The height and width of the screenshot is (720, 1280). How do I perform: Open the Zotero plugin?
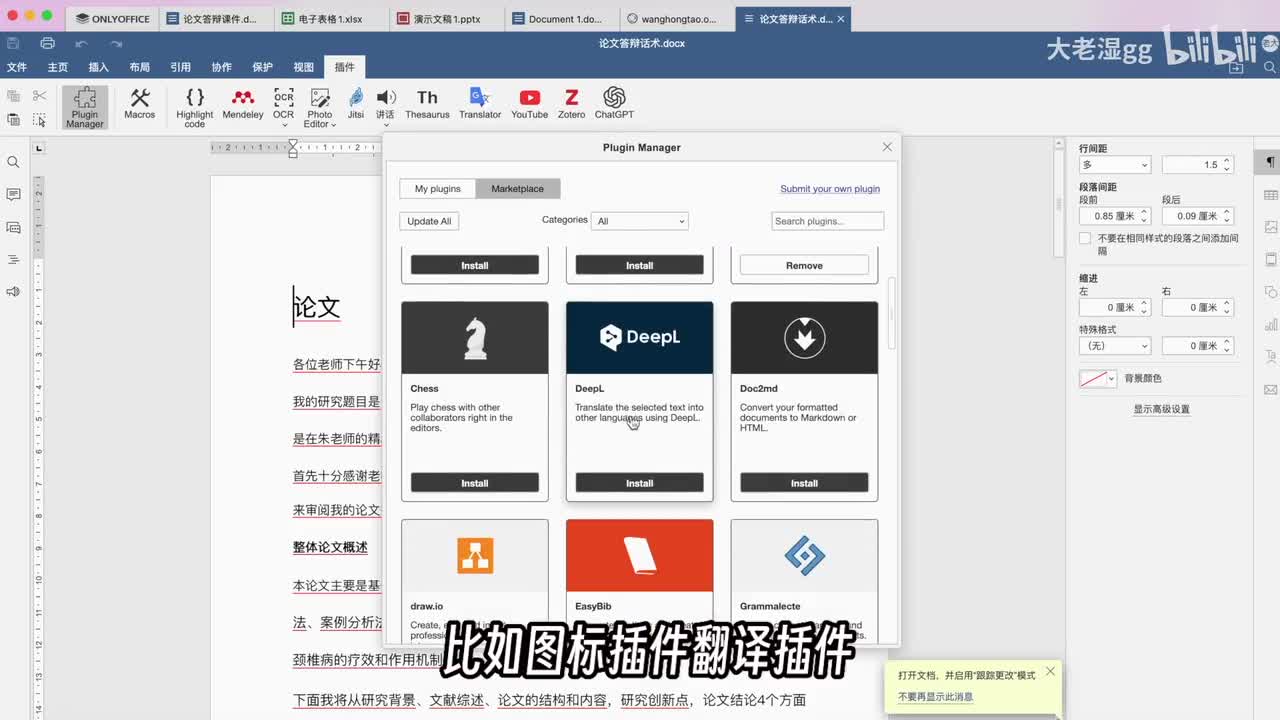(571, 103)
